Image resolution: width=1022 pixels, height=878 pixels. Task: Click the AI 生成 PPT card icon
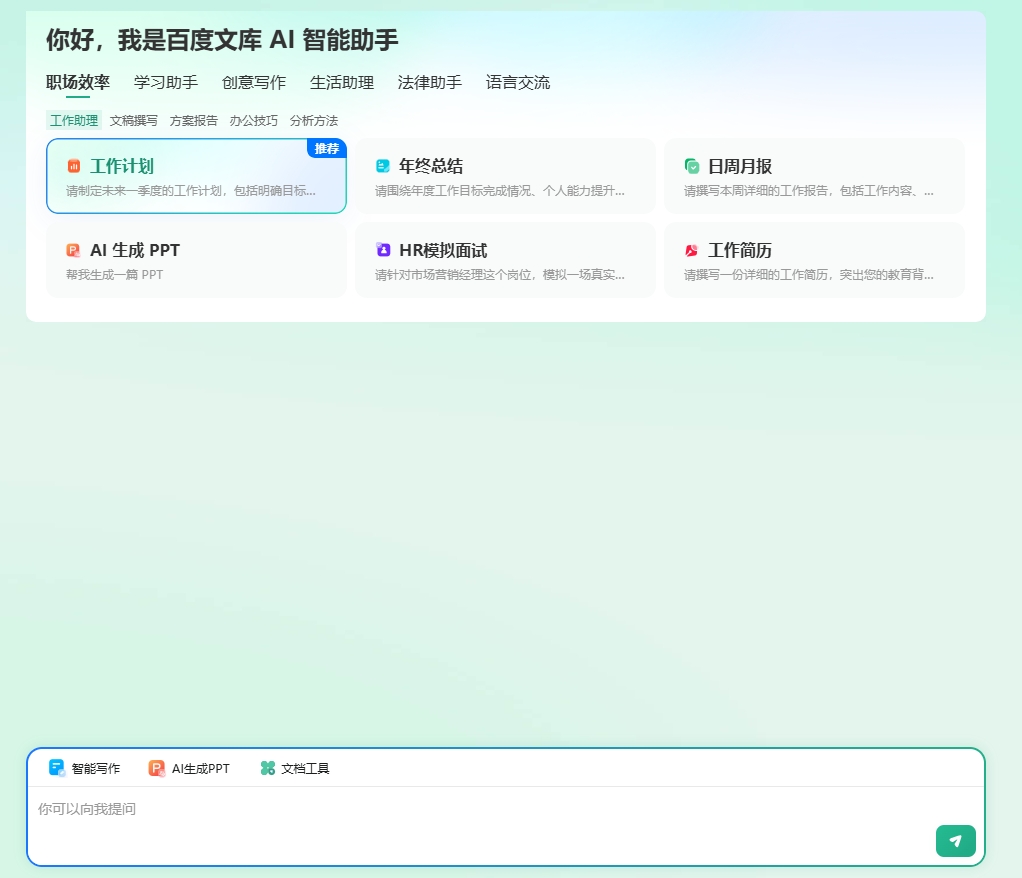click(x=74, y=250)
